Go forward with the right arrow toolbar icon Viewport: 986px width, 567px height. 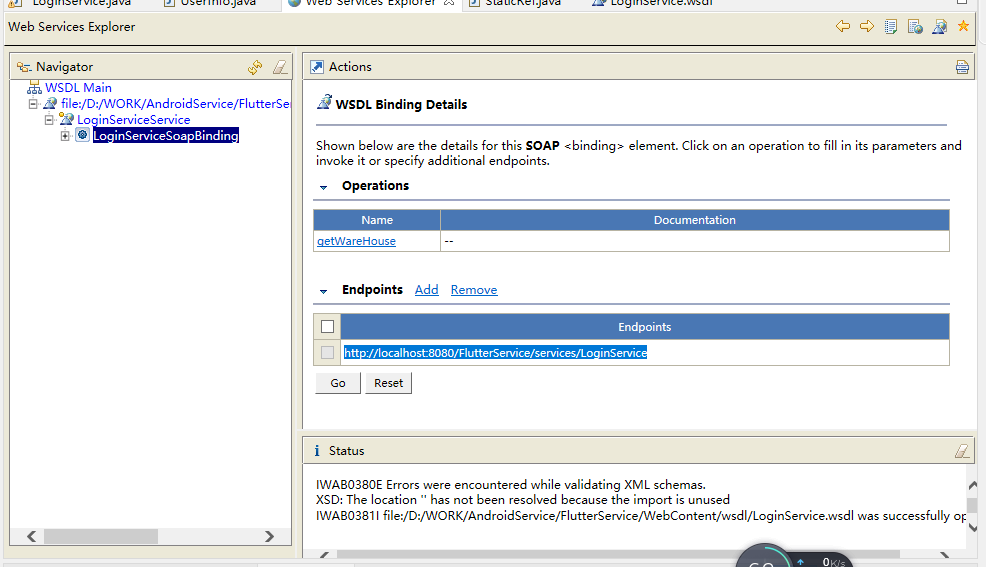867,26
